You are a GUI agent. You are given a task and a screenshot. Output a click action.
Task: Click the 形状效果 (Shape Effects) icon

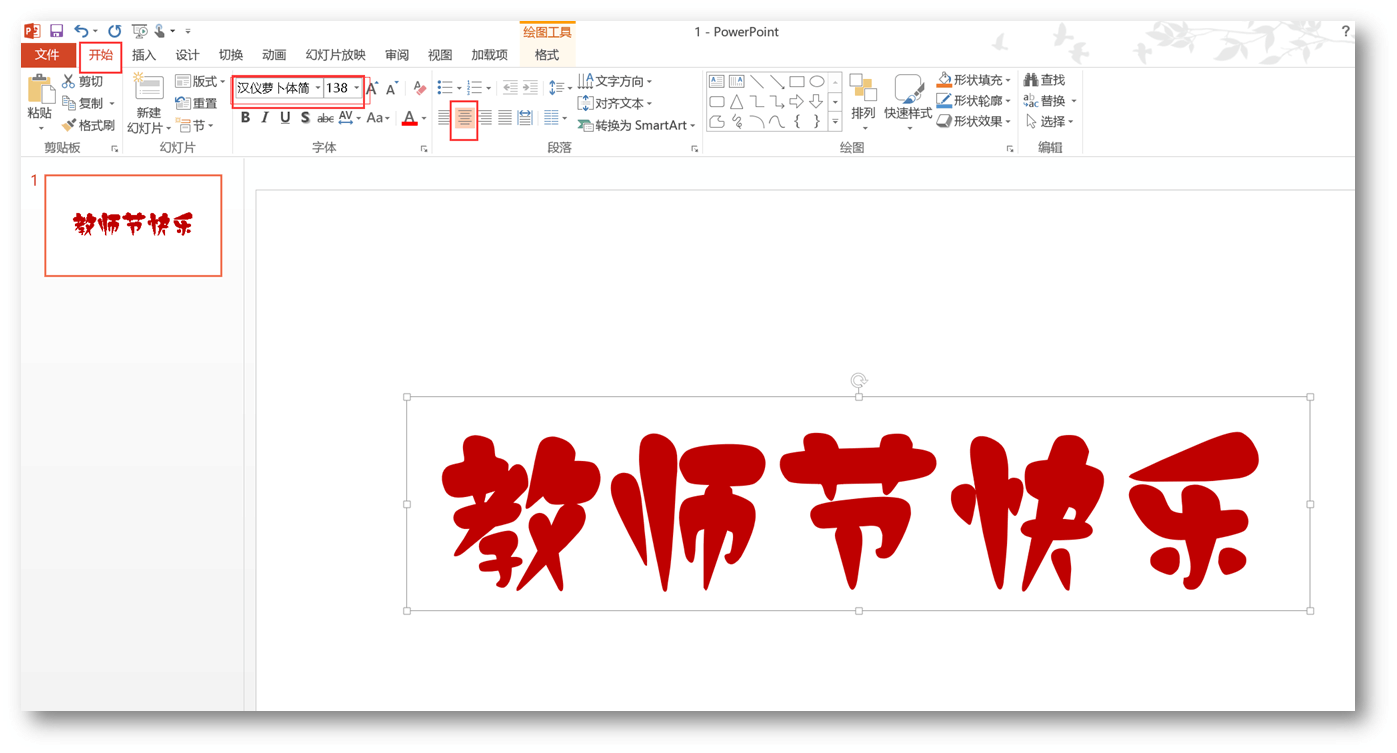[943, 121]
